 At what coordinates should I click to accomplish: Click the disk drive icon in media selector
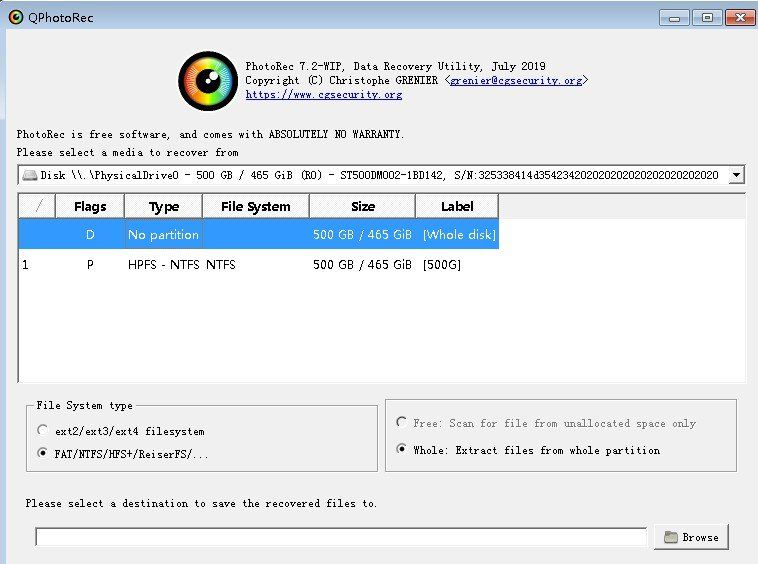(x=30, y=175)
